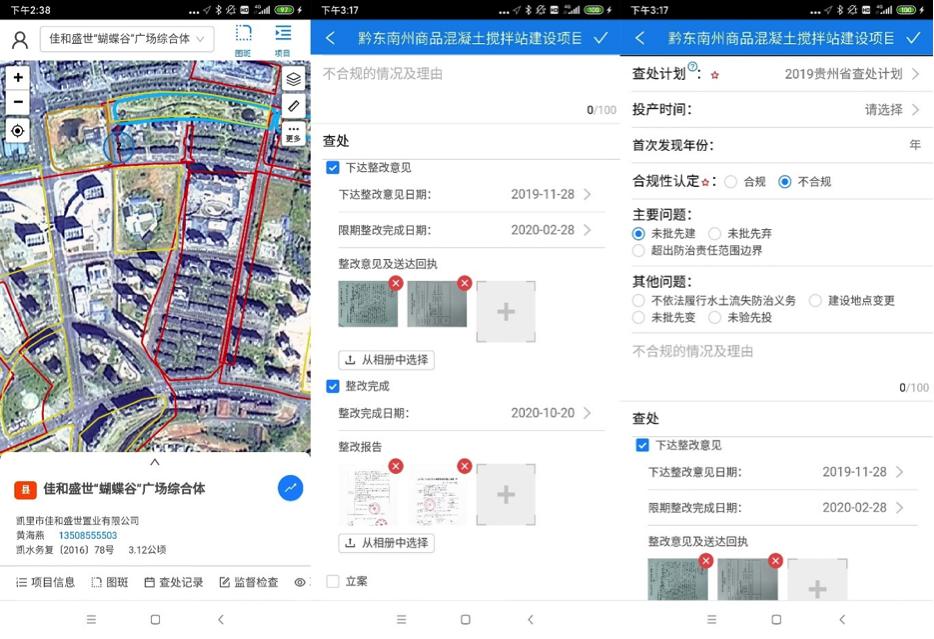Click 从相册中选择 below 整改报告 images

click(x=386, y=543)
